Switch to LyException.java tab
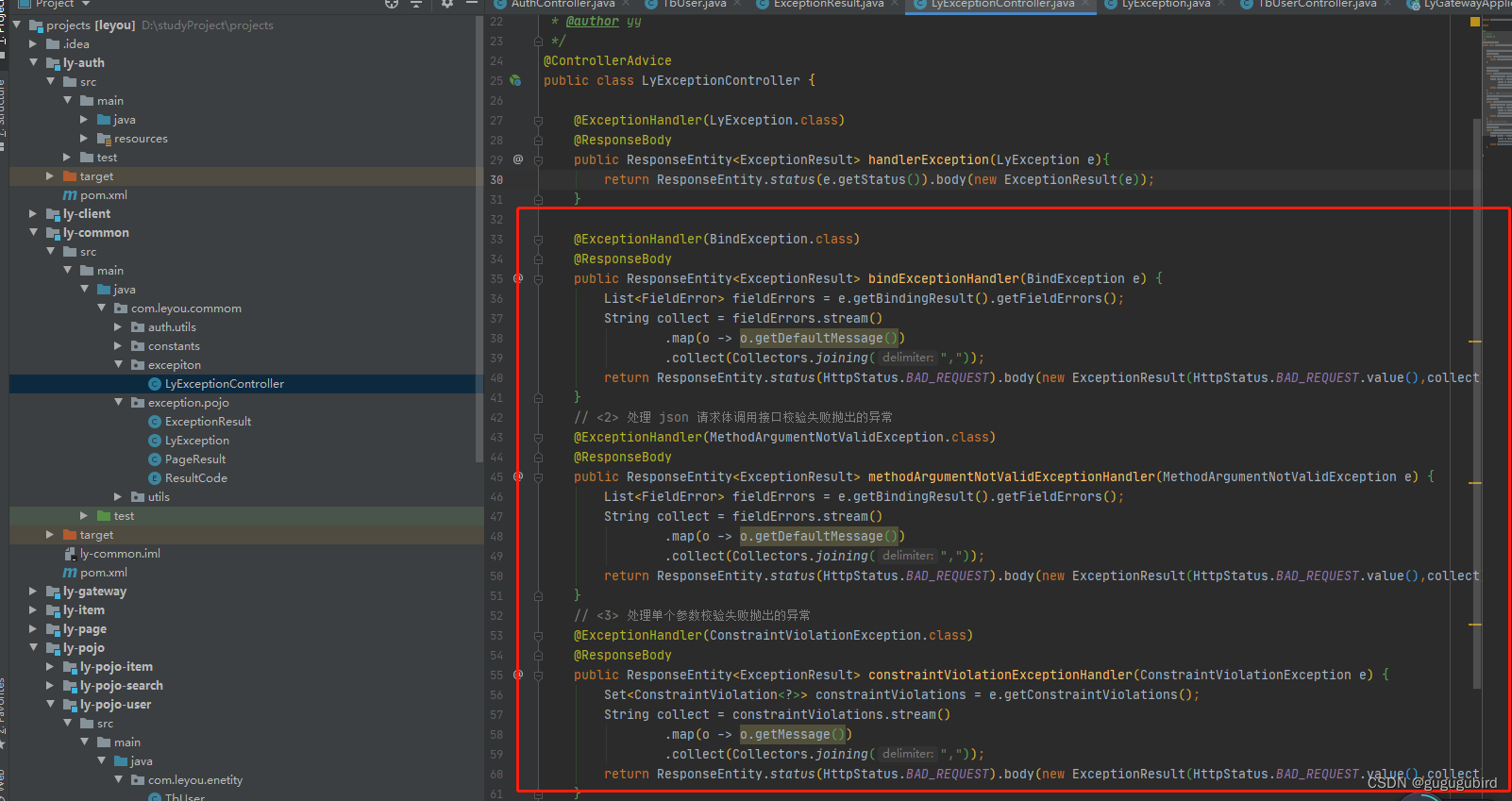Screen dimensions: 1512x801 1166,5
